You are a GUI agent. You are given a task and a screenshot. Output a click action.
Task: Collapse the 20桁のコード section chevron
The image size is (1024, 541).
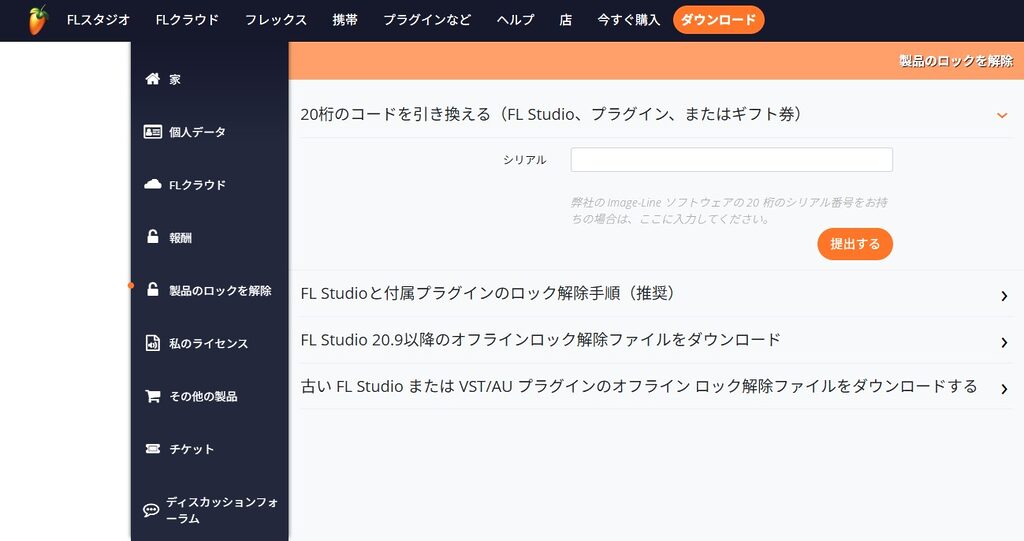point(1002,116)
